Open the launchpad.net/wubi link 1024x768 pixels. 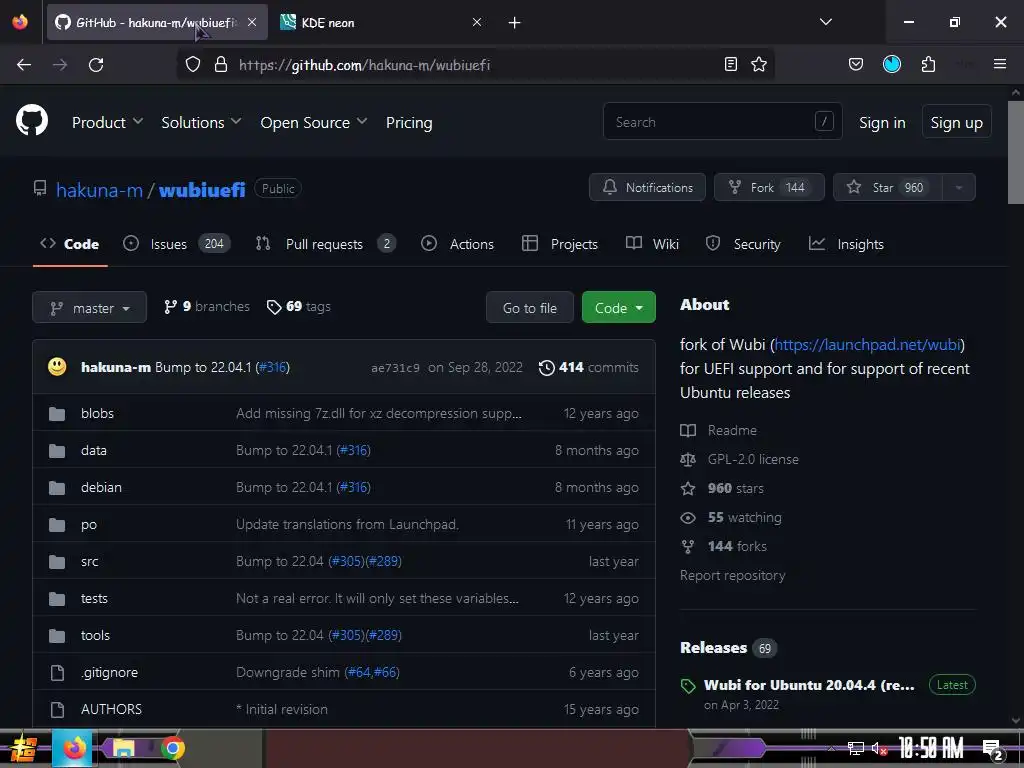[867, 344]
